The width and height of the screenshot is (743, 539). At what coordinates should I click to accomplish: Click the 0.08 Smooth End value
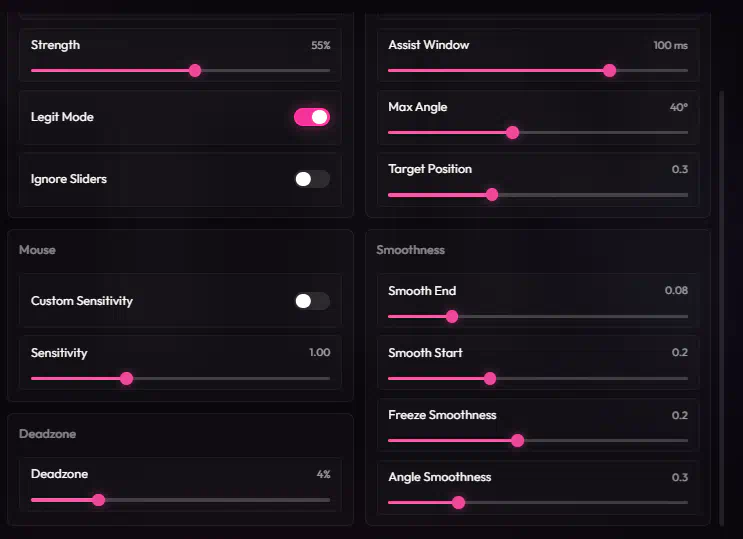(676, 291)
